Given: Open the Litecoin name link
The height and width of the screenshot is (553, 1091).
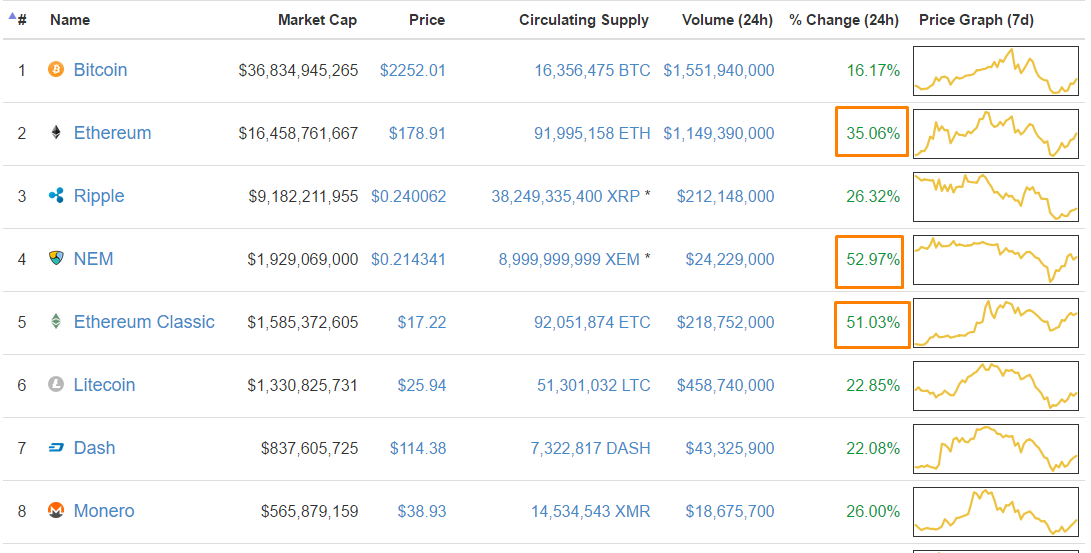Looking at the screenshot, I should pyautogui.click(x=104, y=385).
